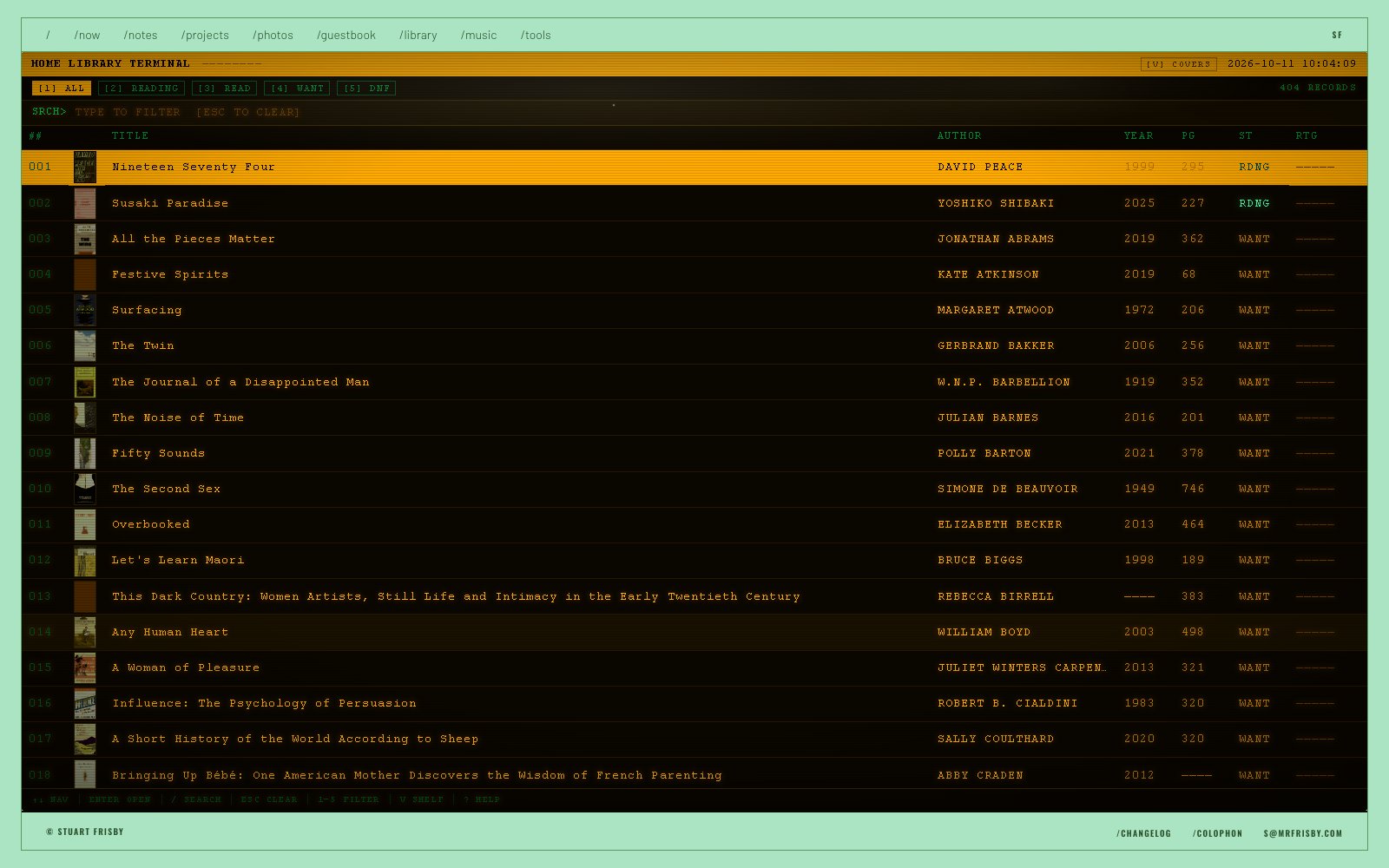Switch to [3] READ filter
The image size is (1389, 868).
point(224,89)
